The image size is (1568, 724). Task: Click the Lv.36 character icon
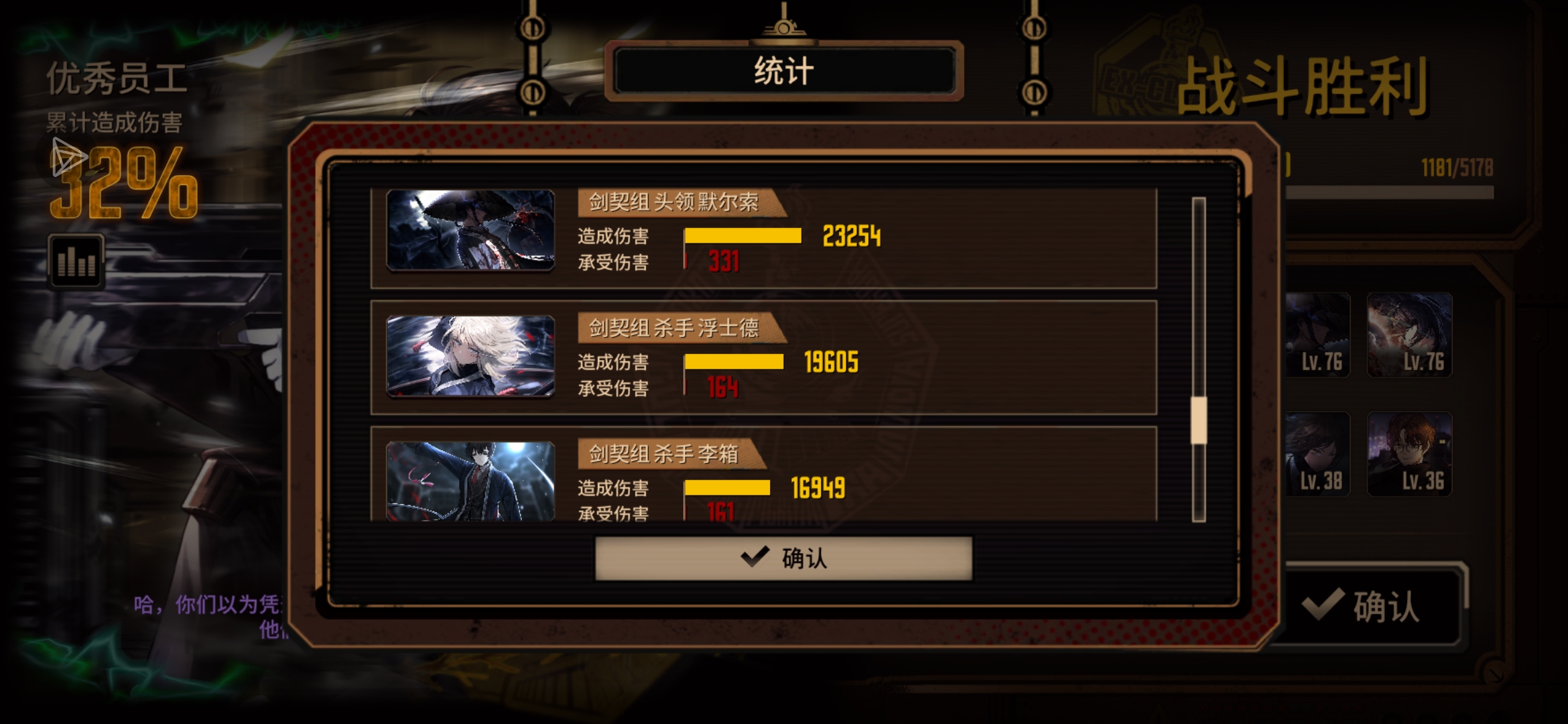1409,454
